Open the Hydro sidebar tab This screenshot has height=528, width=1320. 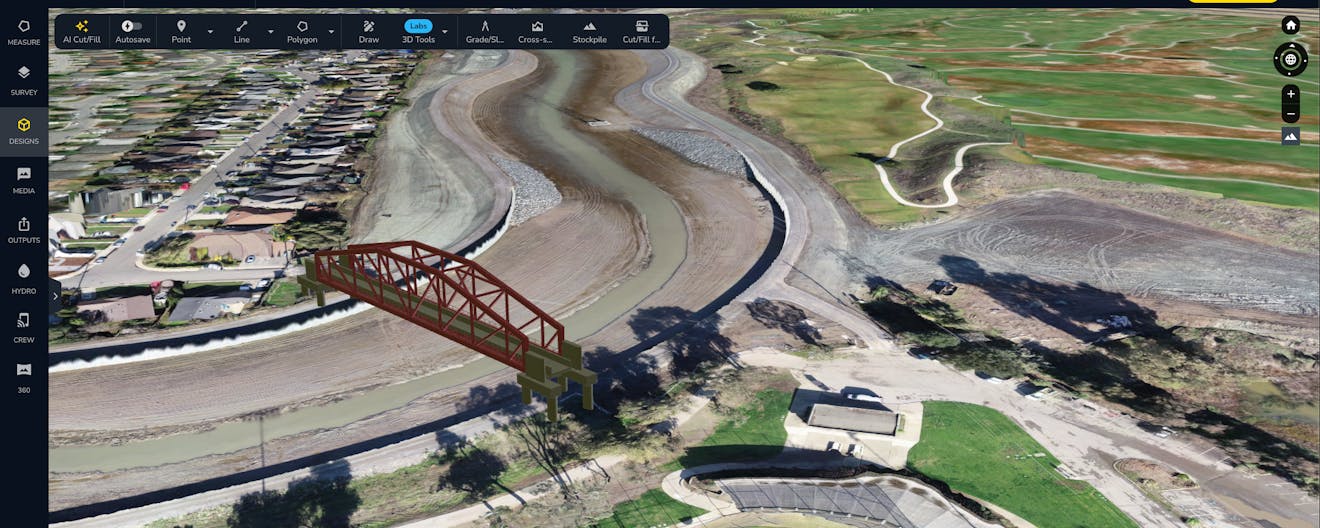[x=24, y=278]
